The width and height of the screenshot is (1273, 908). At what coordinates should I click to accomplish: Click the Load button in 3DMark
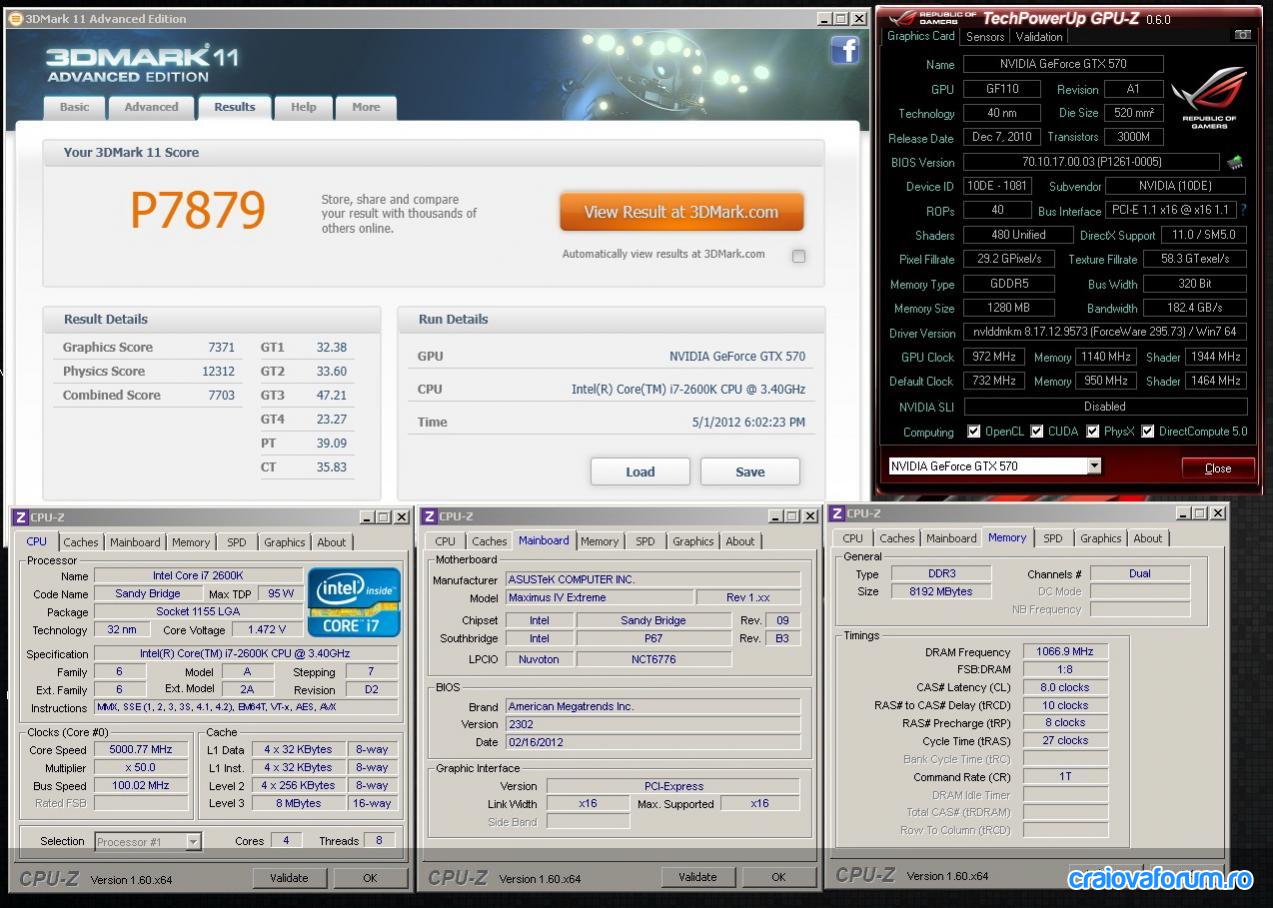[640, 472]
